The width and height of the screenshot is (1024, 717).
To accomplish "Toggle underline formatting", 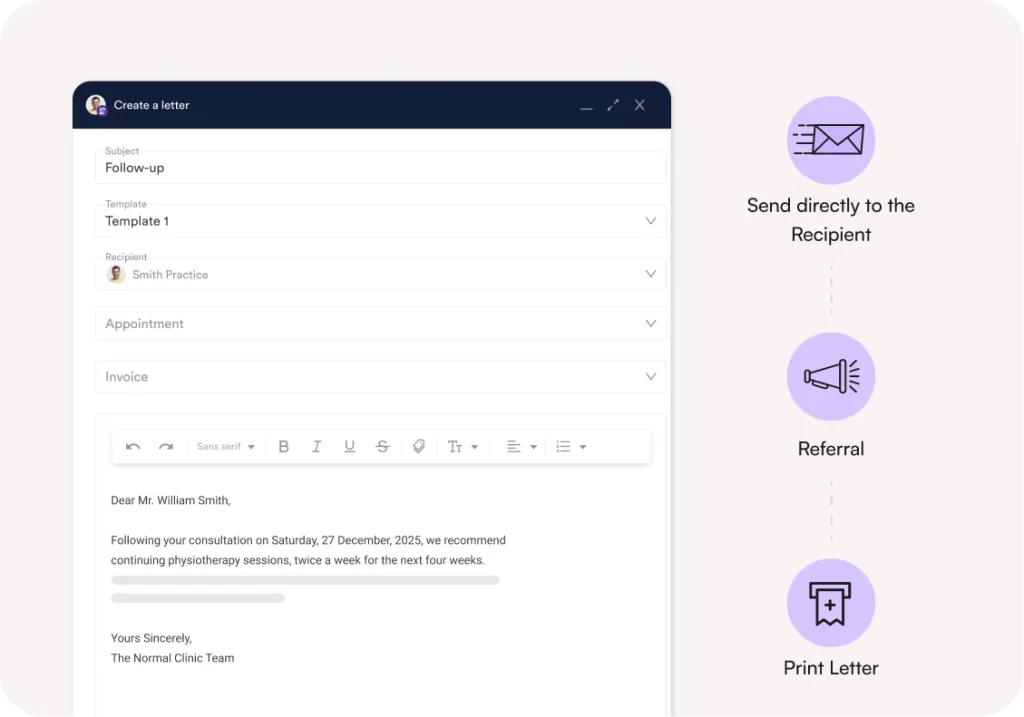I will pos(349,447).
